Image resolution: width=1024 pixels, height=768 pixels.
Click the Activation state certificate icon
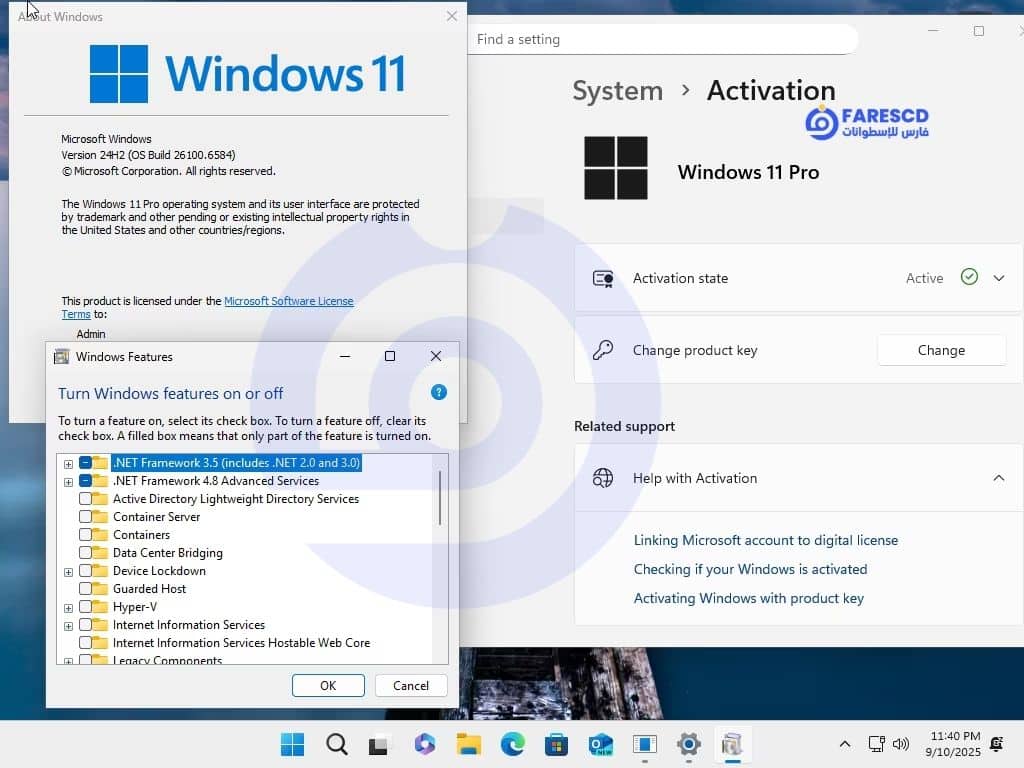coord(603,279)
